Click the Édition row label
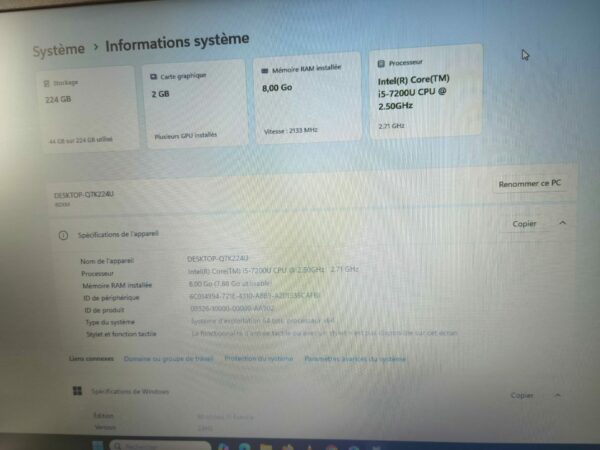This screenshot has height=450, width=600. point(103,416)
